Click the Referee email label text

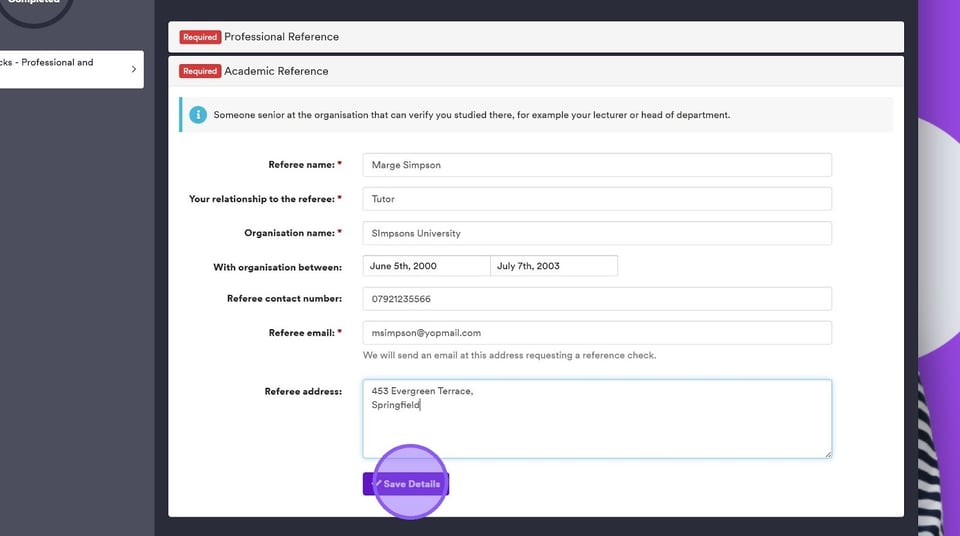click(x=300, y=333)
